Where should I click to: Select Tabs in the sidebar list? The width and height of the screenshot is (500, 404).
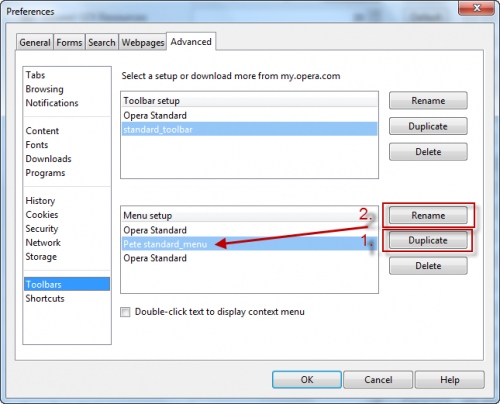pyautogui.click(x=67, y=75)
